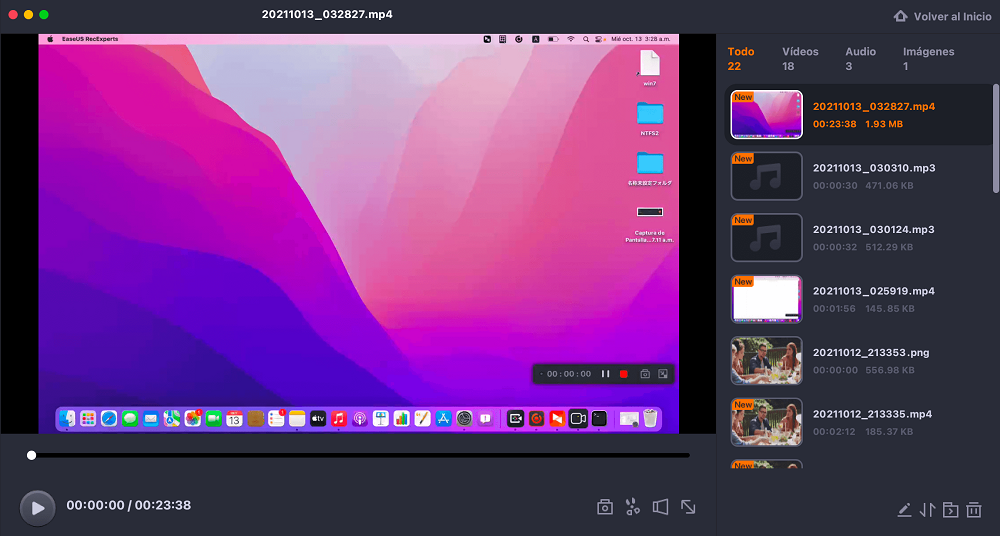The image size is (1000, 536).
Task: Click the Photos icon in the recorded dock
Action: pos(193,419)
